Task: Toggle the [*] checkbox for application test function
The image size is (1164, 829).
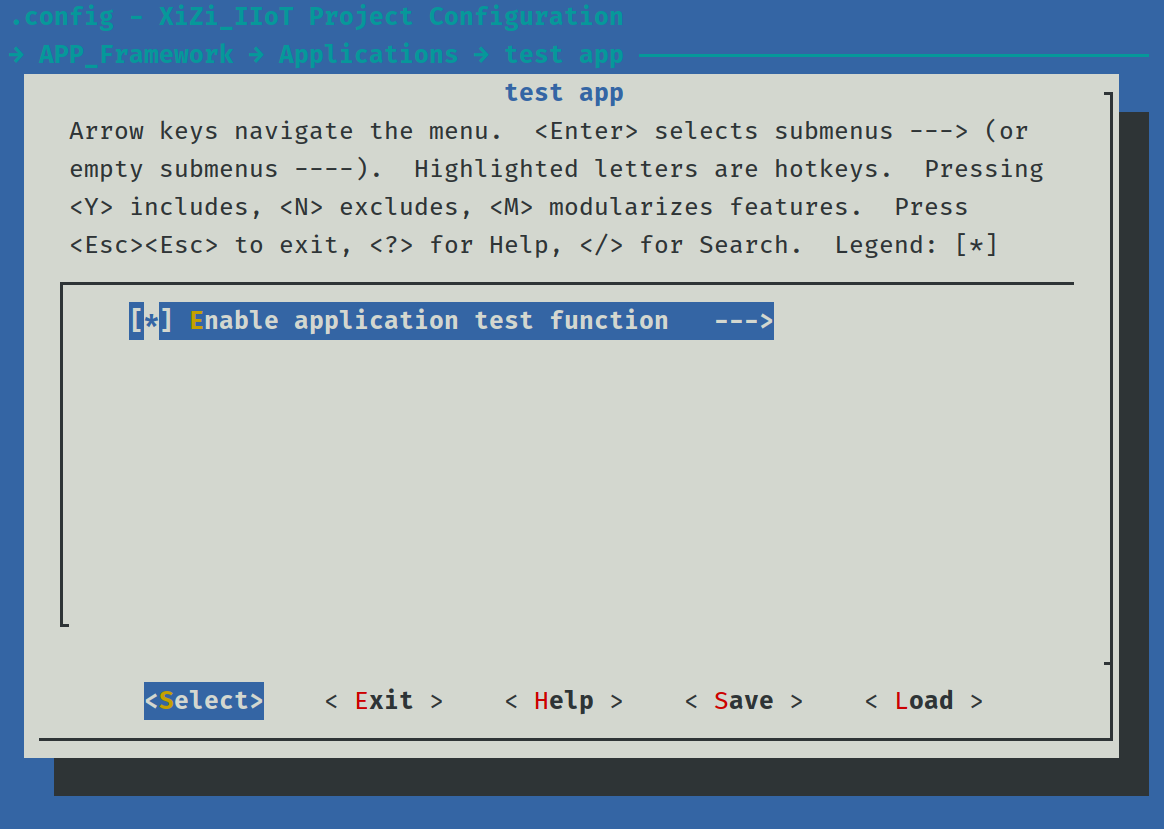Action: coord(151,321)
